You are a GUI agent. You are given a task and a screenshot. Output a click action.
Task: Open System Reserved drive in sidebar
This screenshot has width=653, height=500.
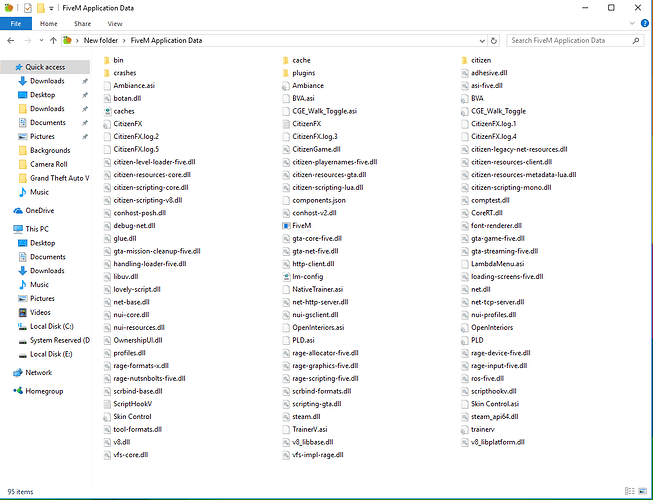60,340
